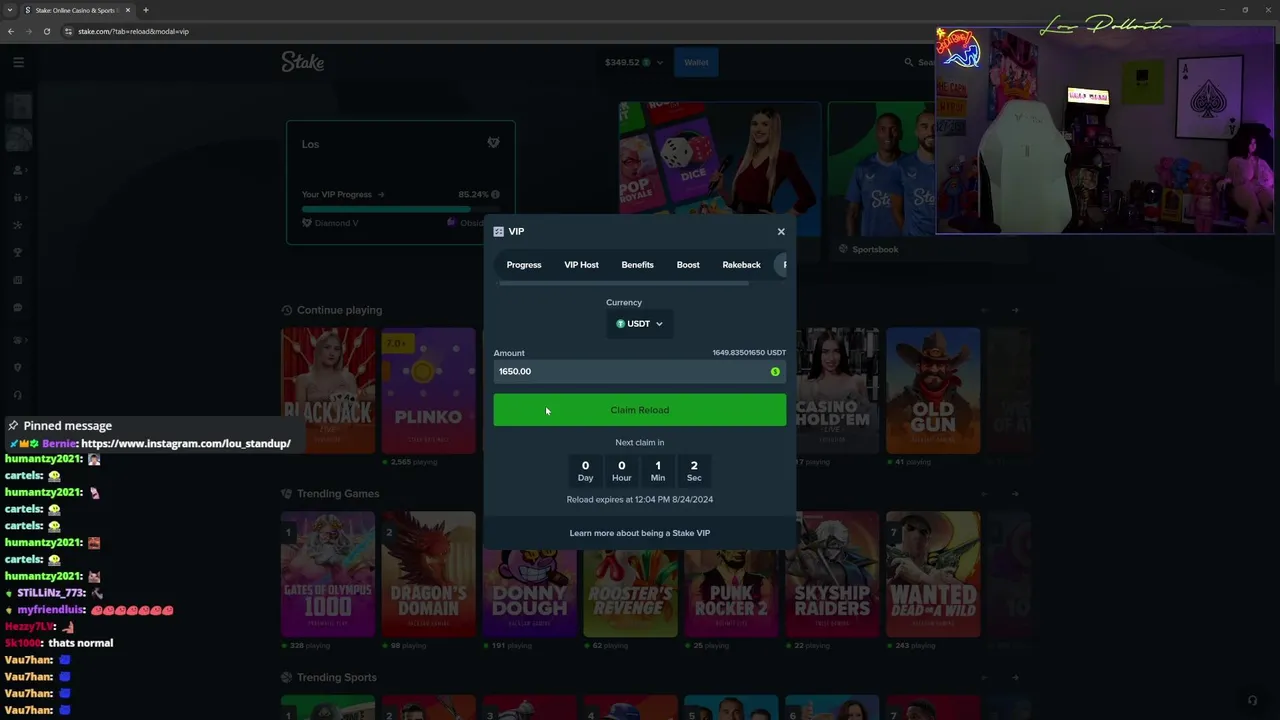Go back with browser back arrow

[x=11, y=31]
